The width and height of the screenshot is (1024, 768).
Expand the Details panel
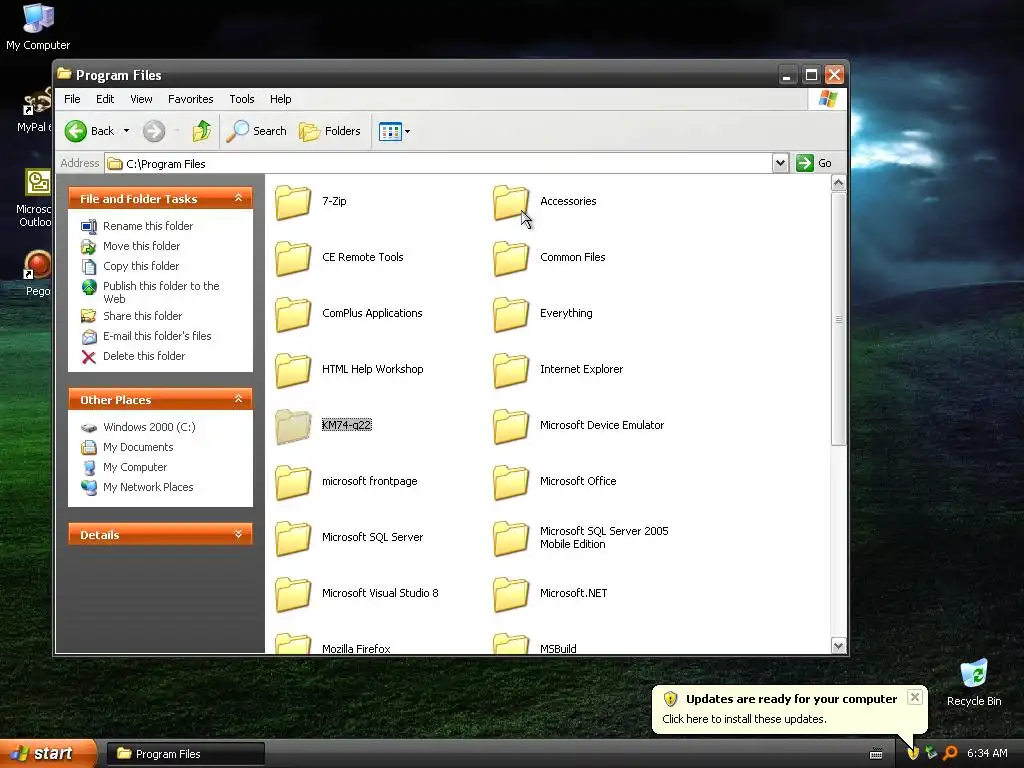click(x=238, y=534)
